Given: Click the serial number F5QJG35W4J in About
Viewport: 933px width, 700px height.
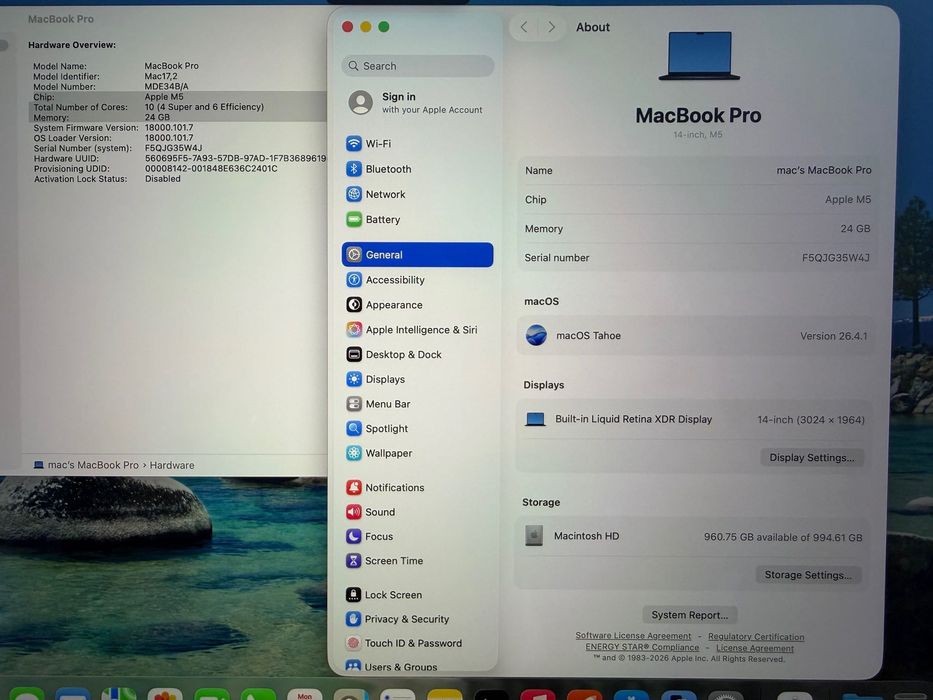Looking at the screenshot, I should click(x=835, y=258).
